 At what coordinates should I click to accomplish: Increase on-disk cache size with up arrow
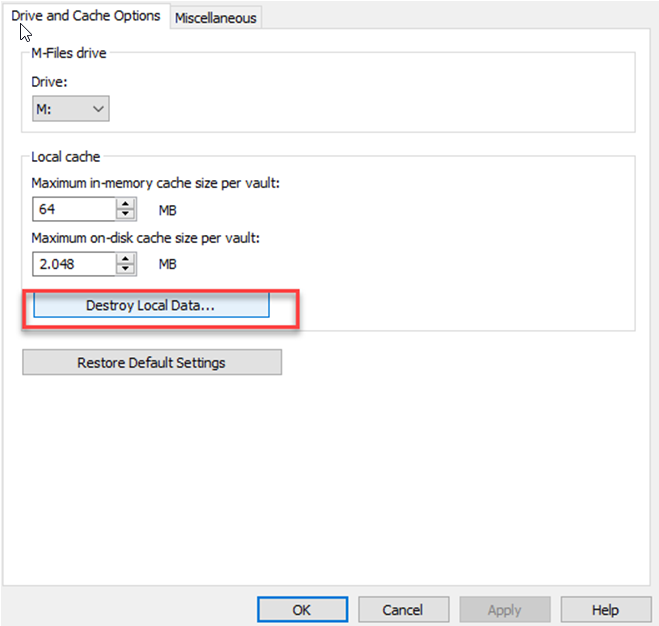[x=126, y=259]
